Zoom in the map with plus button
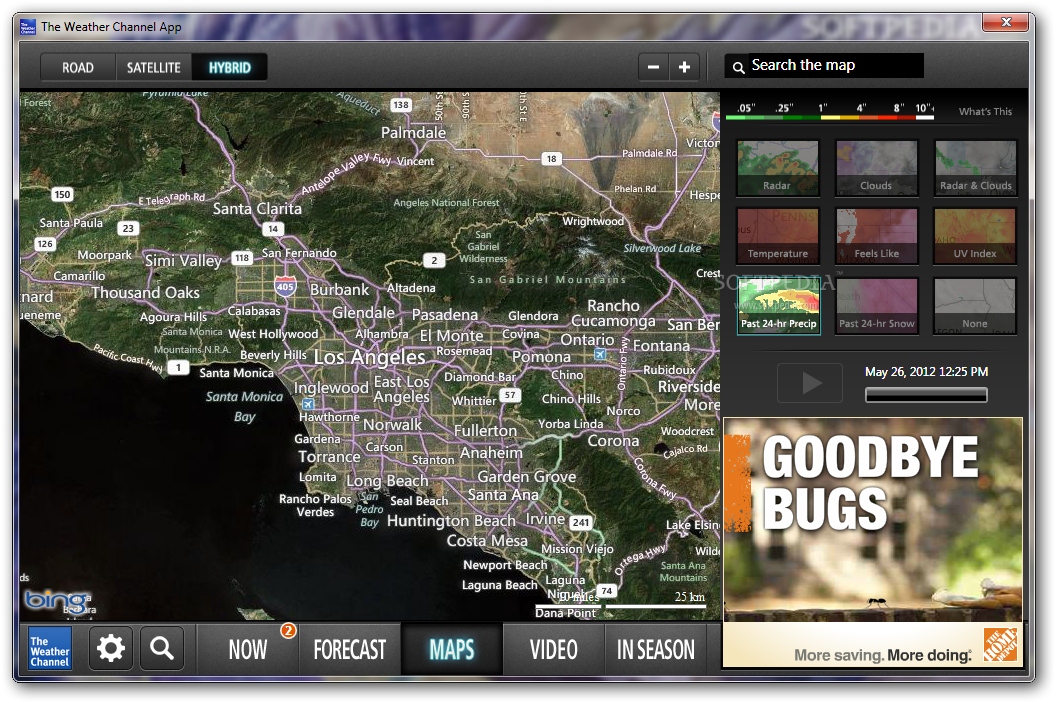This screenshot has height=703, width=1056. [684, 67]
